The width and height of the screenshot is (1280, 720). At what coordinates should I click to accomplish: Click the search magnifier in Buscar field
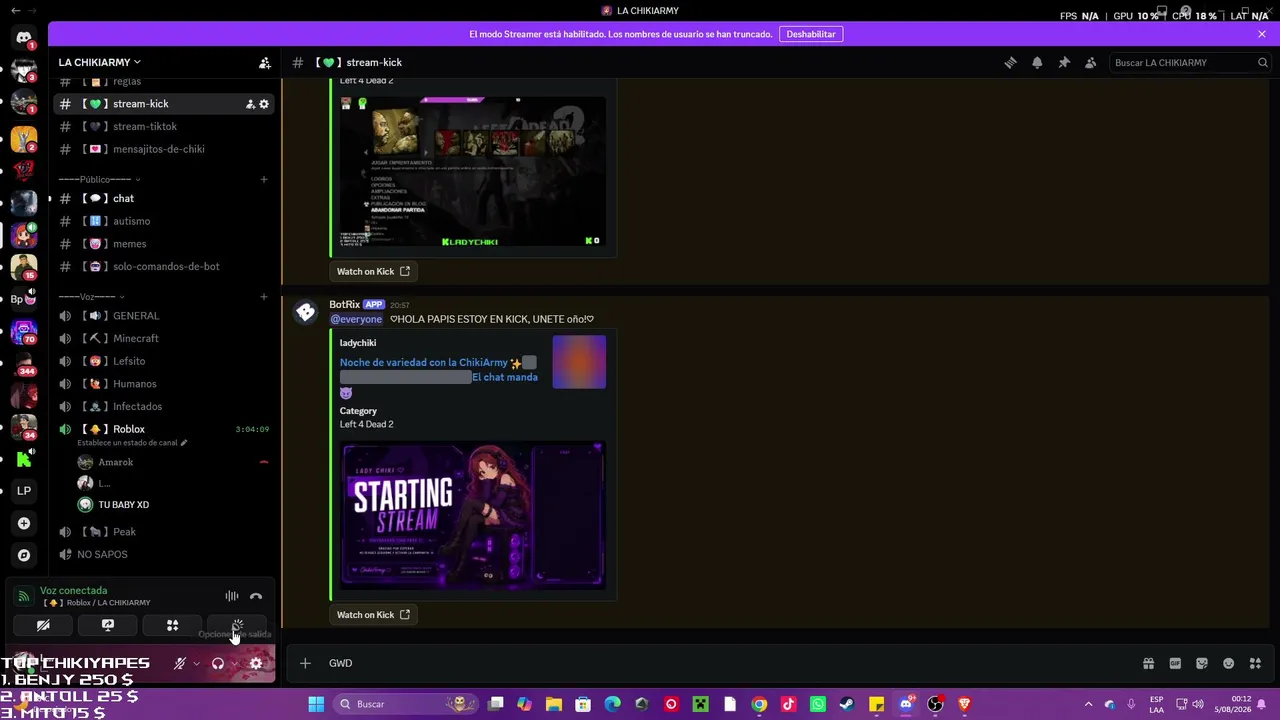[1263, 62]
